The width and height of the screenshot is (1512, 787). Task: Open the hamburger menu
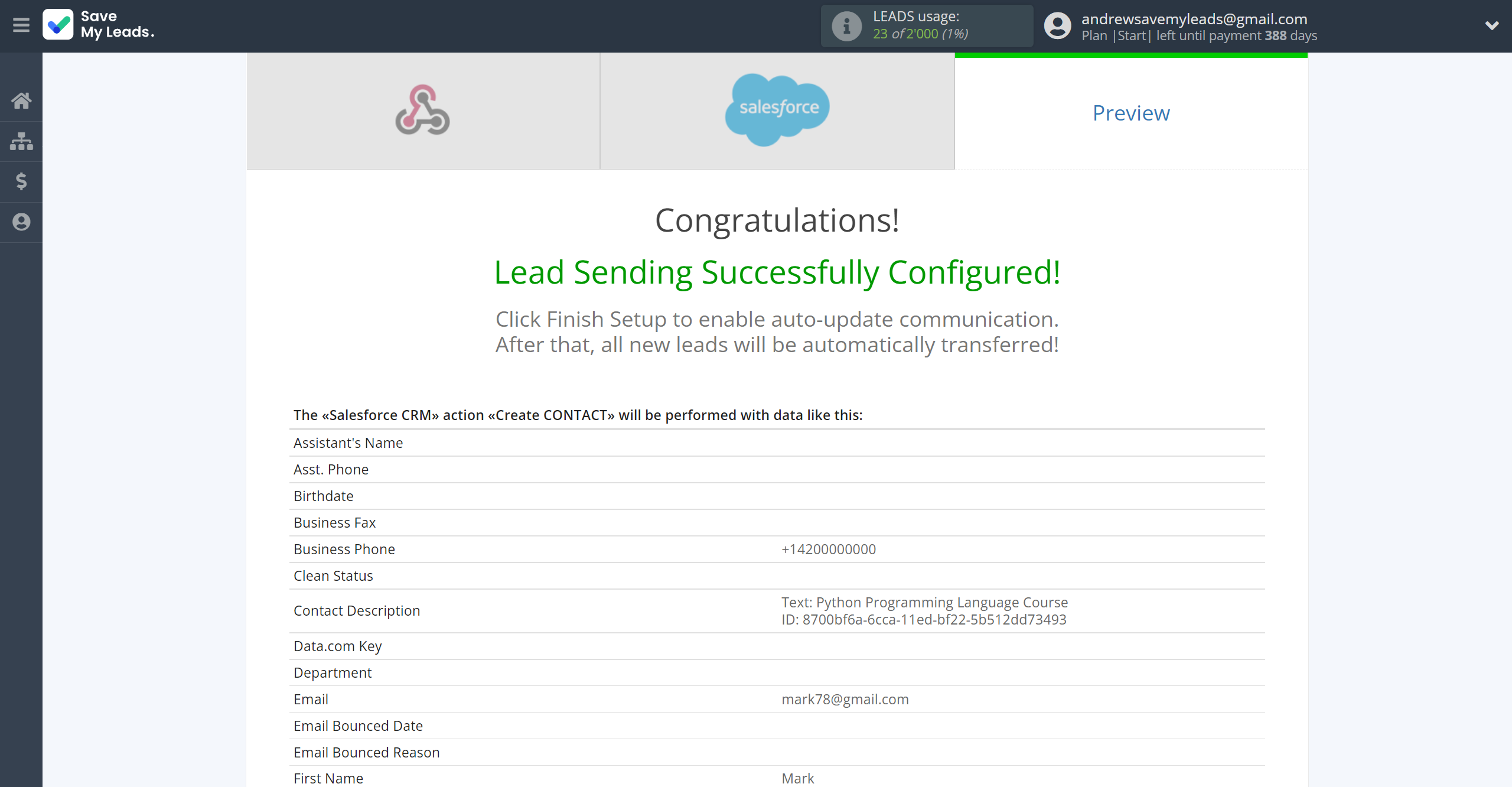[21, 25]
